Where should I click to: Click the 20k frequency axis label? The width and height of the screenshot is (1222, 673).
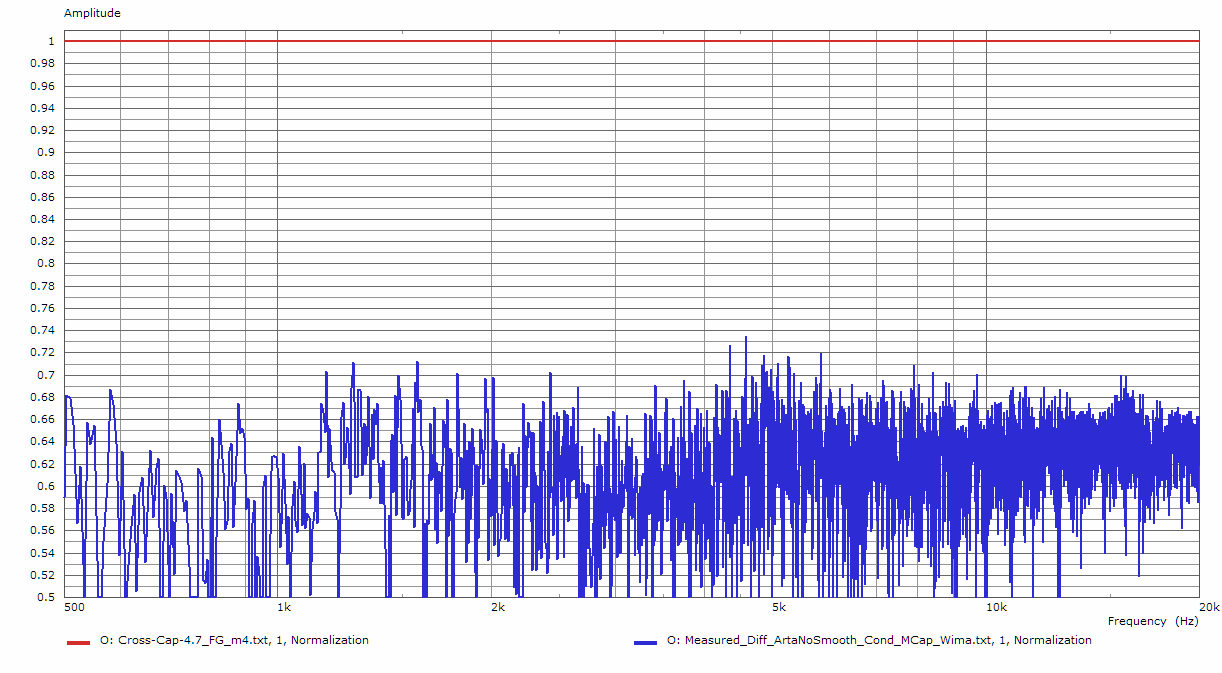pos(1209,607)
